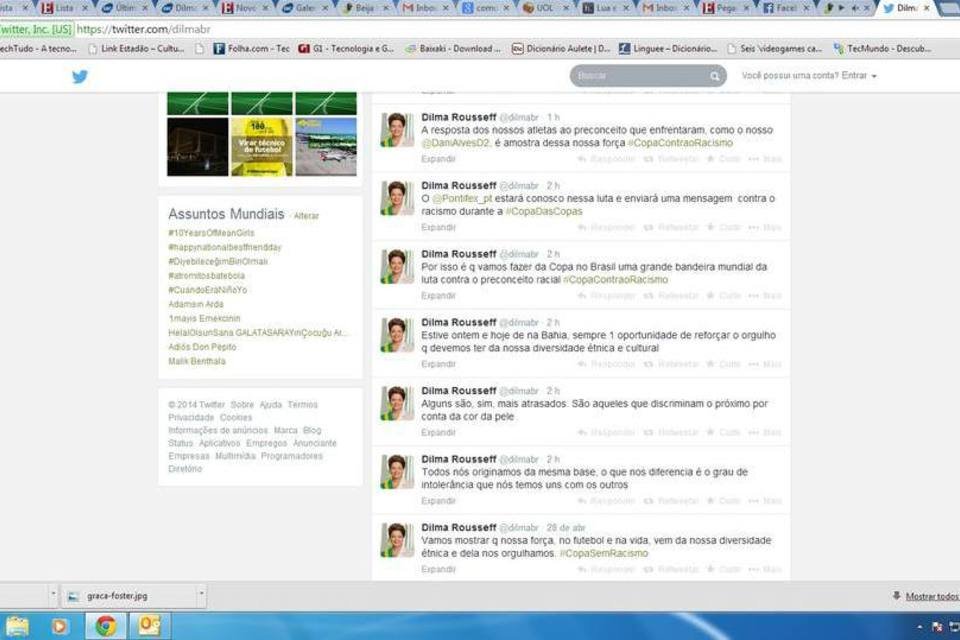This screenshot has height=640, width=960.
Task: Open Folha.com - Tec bookmark
Action: click(x=251, y=48)
